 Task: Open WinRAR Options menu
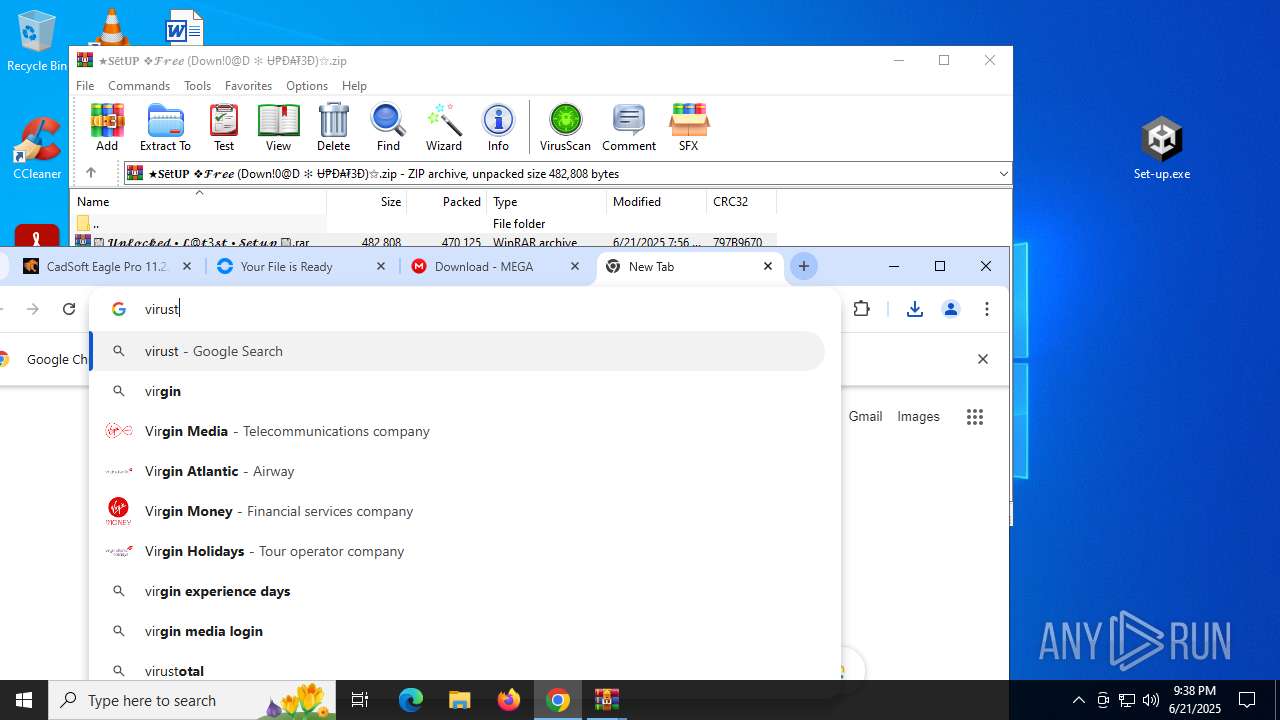[x=307, y=86]
